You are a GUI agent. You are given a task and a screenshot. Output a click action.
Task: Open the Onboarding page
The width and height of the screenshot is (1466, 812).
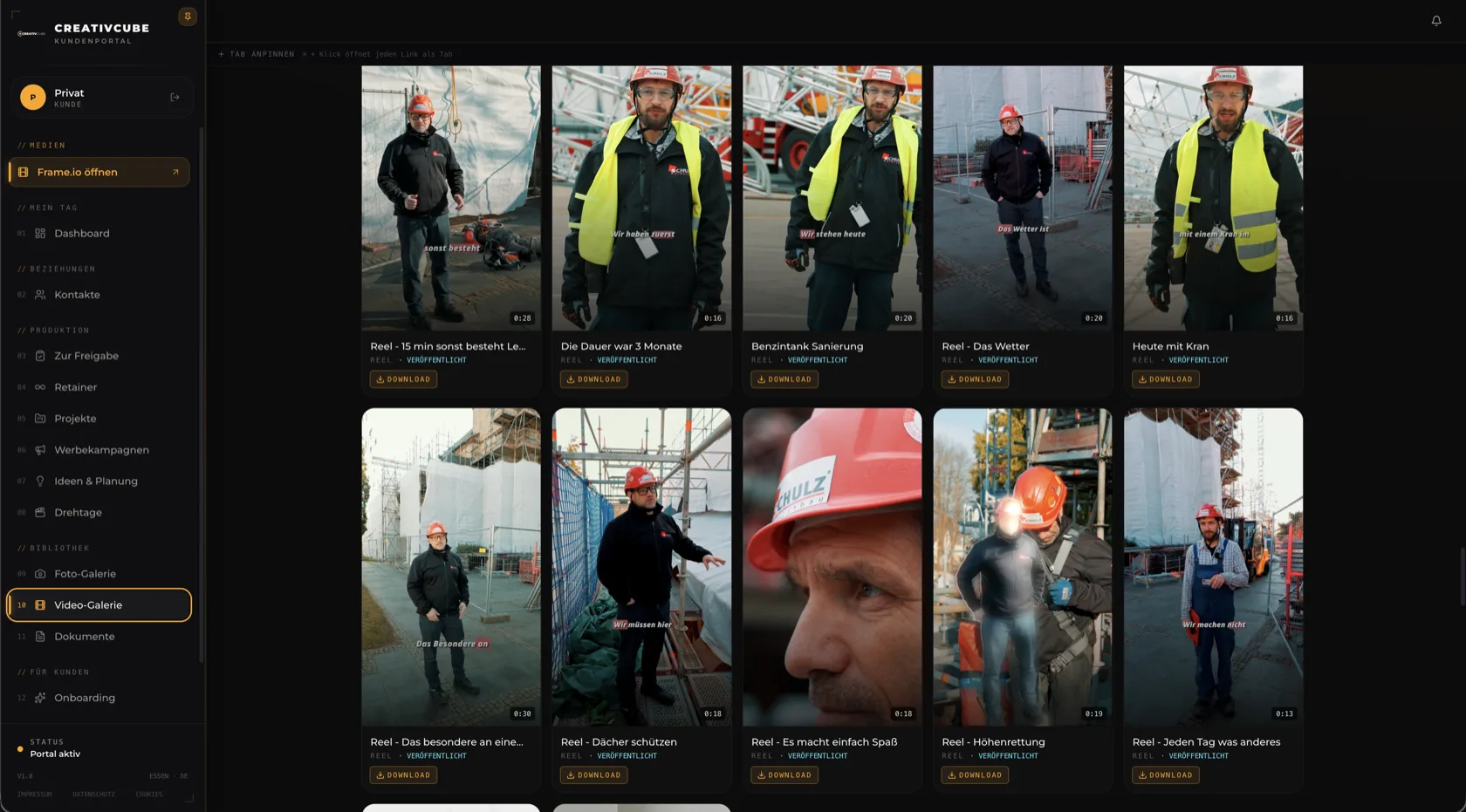[99, 698]
